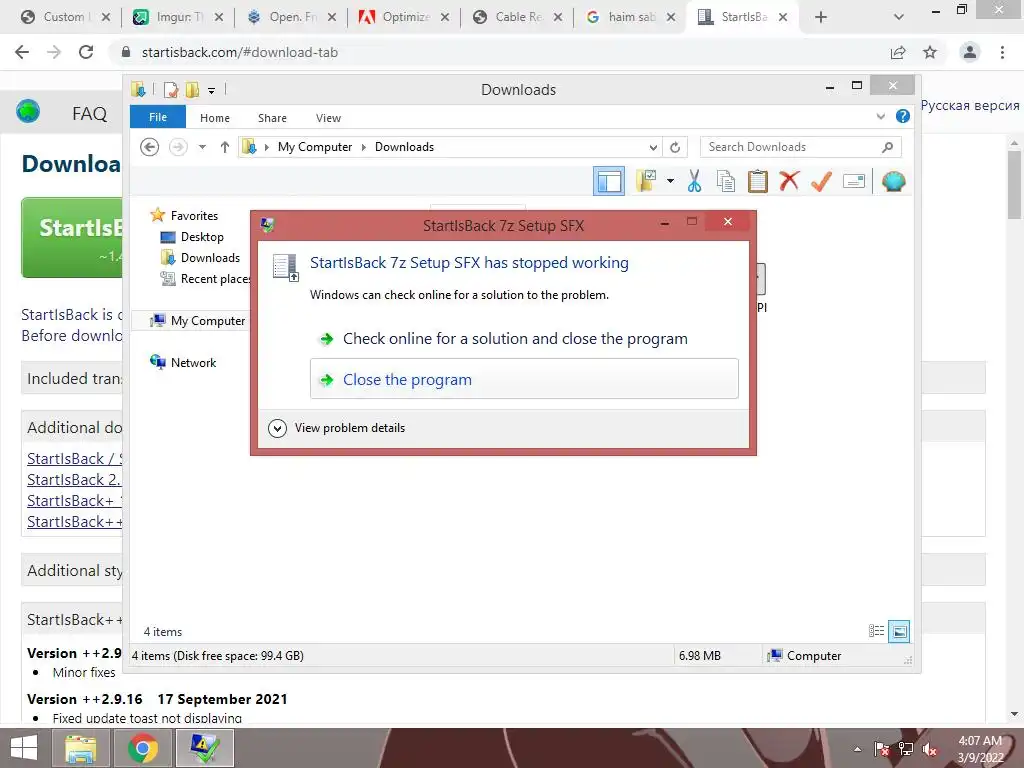This screenshot has width=1024, height=768.
Task: Open Windows Start button
Action: [24, 748]
